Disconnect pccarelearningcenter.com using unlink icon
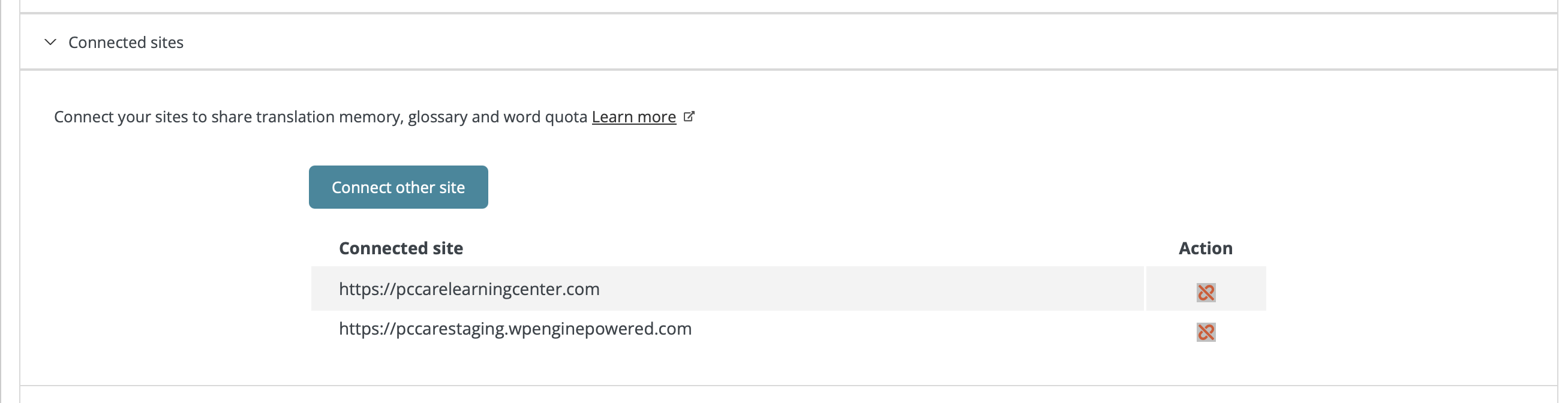This screenshot has height=403, width=1568. [1206, 293]
